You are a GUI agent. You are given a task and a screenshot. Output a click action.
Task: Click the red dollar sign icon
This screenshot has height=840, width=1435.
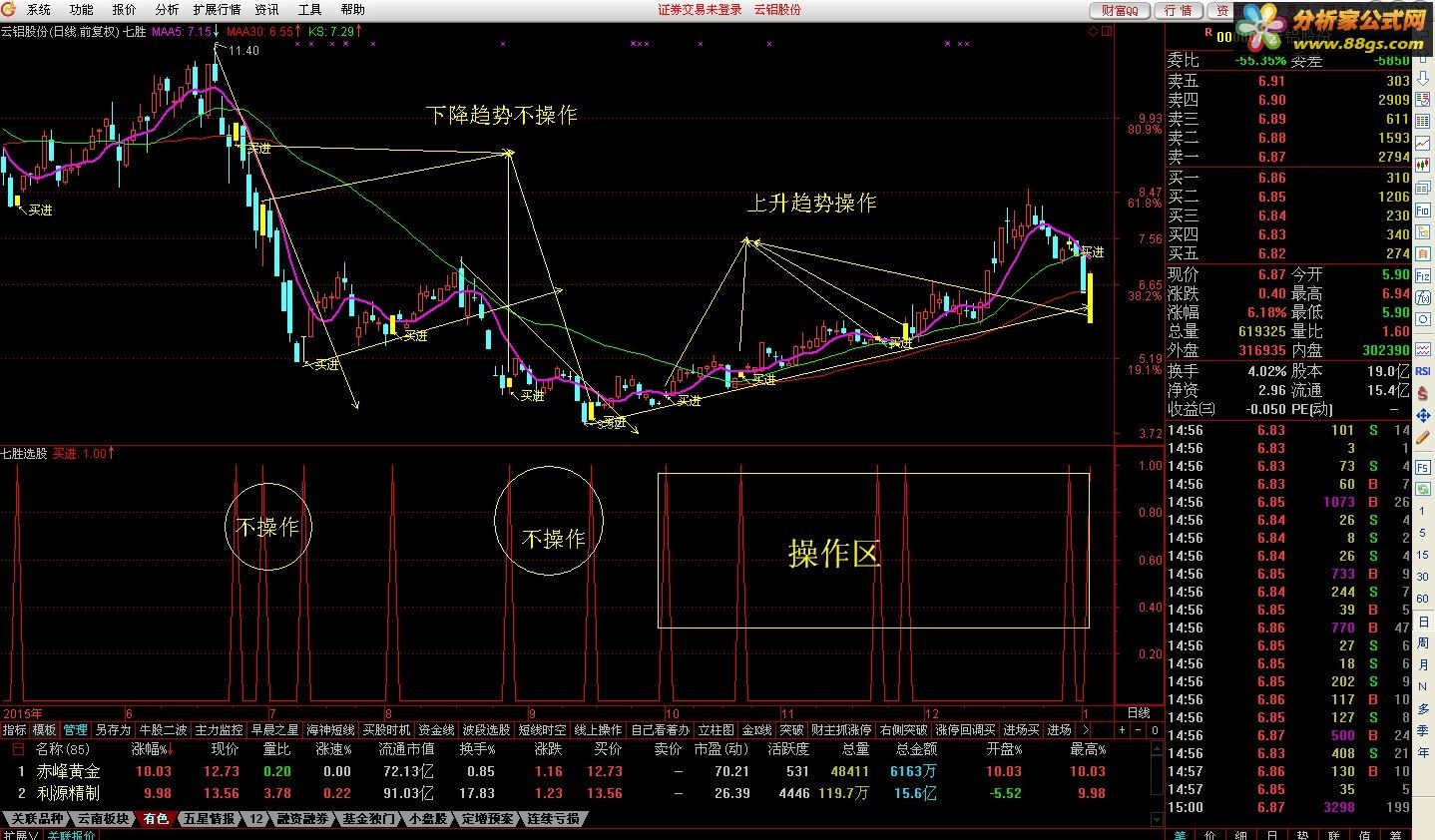point(1422,392)
